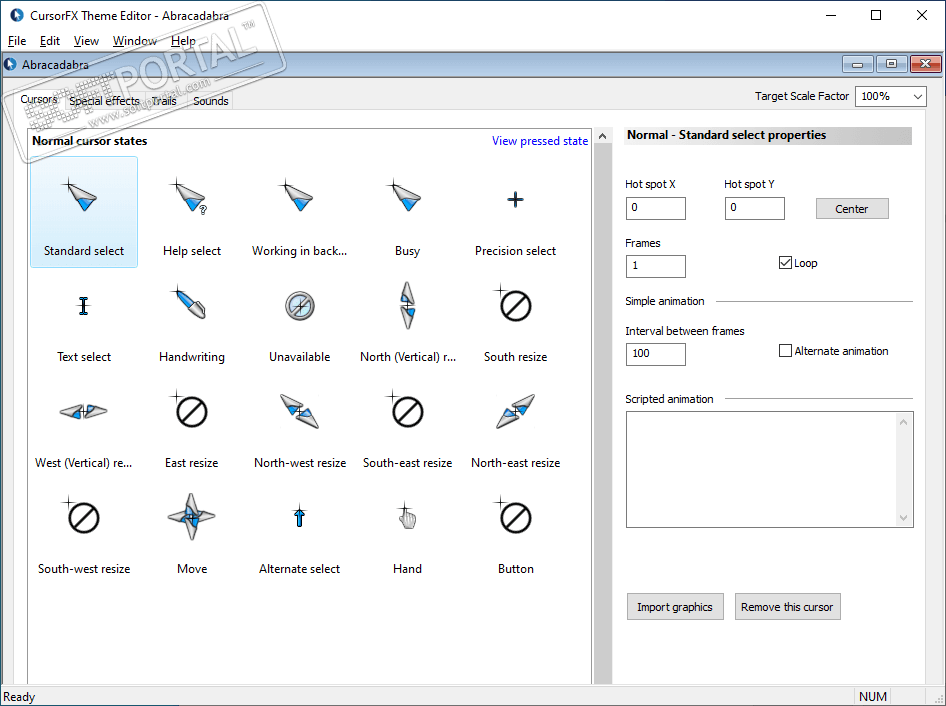Switch to the Trails tab
The height and width of the screenshot is (706, 946).
164,101
